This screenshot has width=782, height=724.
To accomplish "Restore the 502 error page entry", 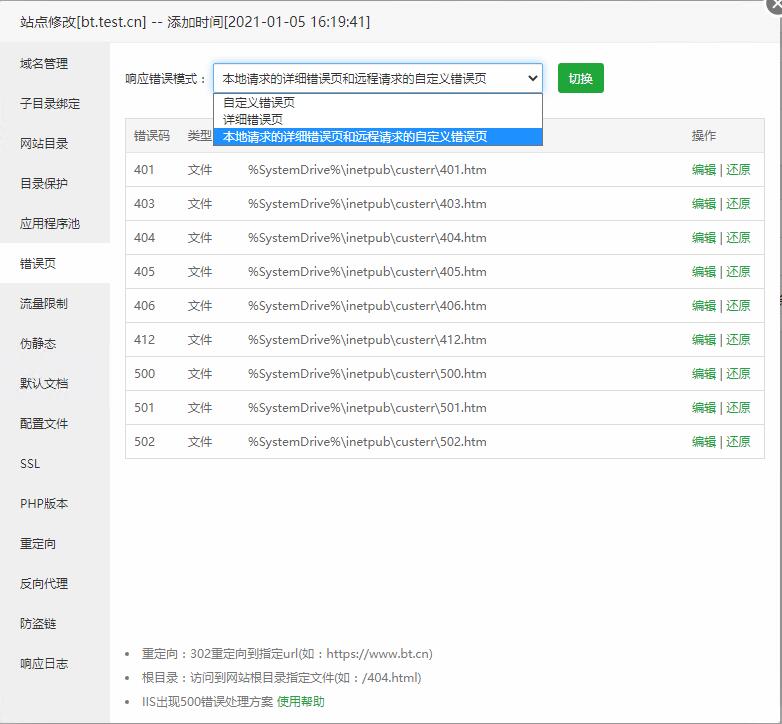I will [x=738, y=442].
